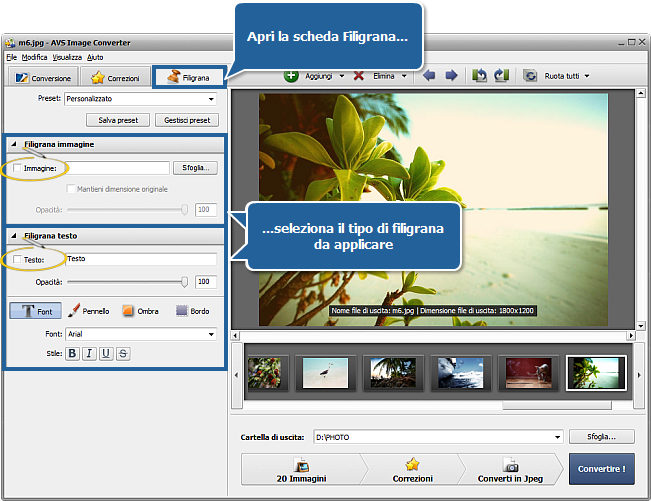Click the rotate right icon
Viewport: 651px width, 501px height.
pos(501,76)
